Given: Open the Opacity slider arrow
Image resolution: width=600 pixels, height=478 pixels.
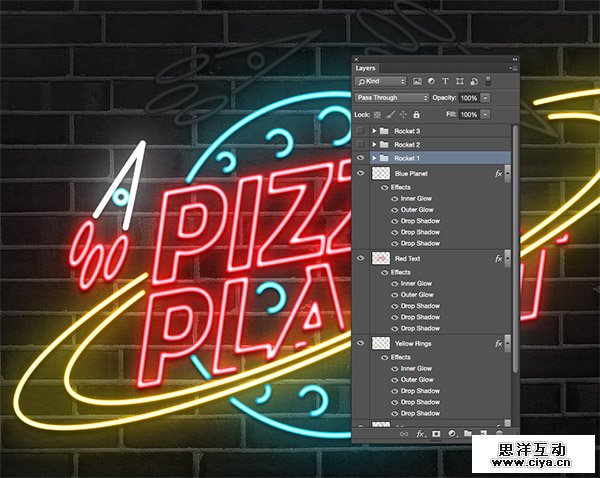Looking at the screenshot, I should [486, 98].
